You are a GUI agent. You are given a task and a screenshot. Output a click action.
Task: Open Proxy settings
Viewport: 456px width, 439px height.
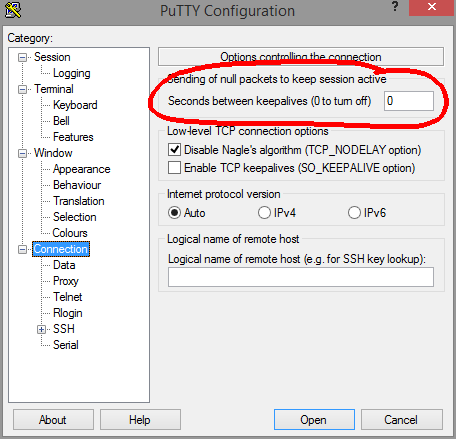click(x=66, y=281)
